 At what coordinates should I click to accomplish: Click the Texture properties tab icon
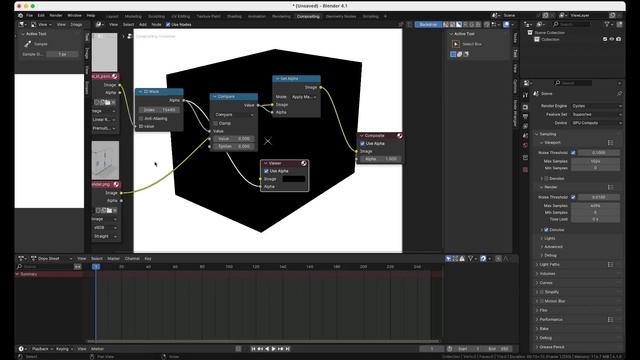pyautogui.click(x=525, y=169)
